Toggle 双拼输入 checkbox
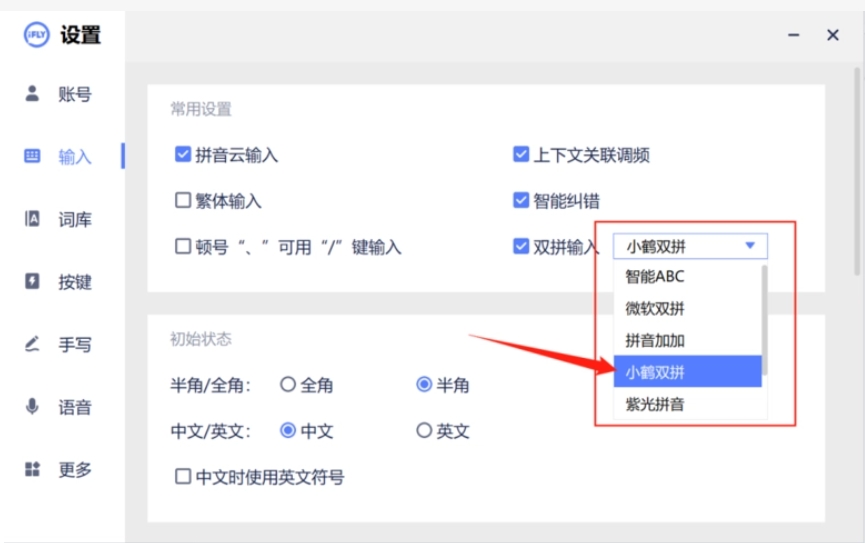This screenshot has height=543, width=865. [x=521, y=246]
